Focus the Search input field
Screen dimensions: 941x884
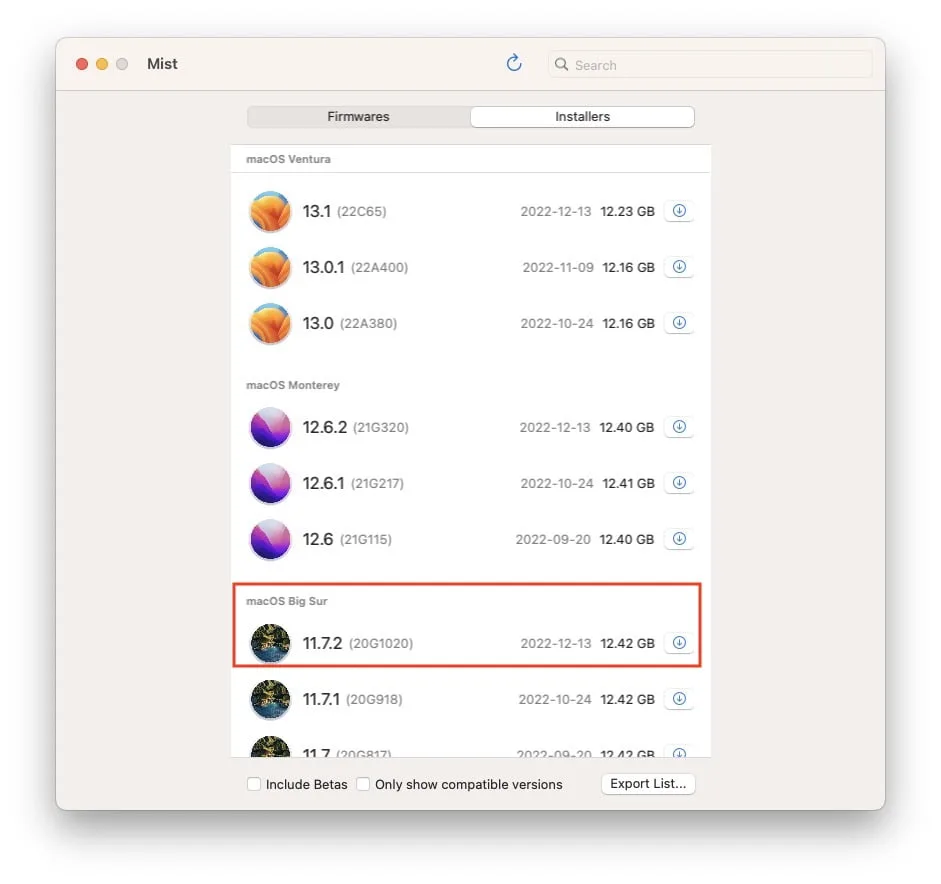pos(710,64)
